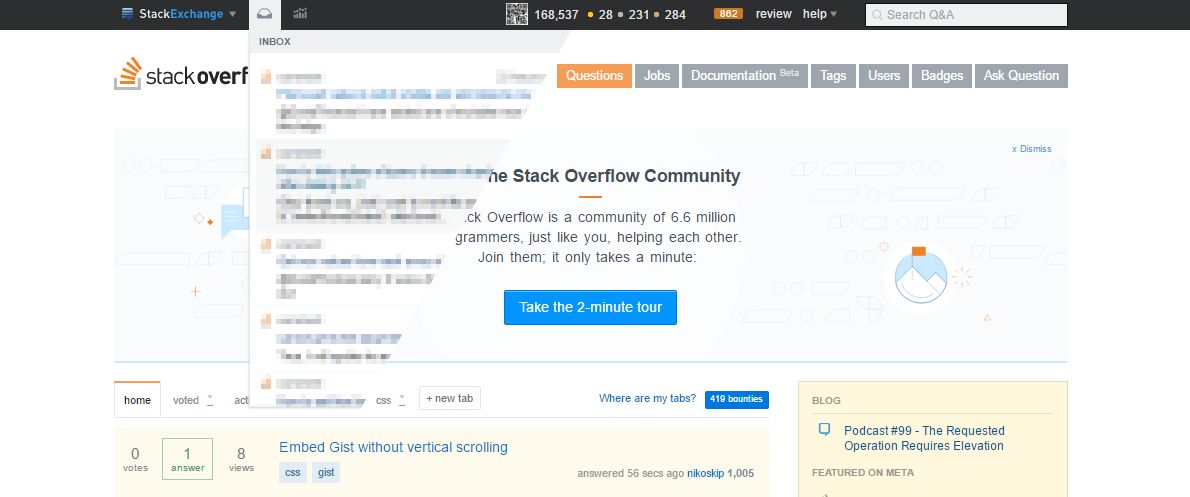This screenshot has width=1190, height=497.
Task: Open the Tags page
Action: tap(833, 76)
